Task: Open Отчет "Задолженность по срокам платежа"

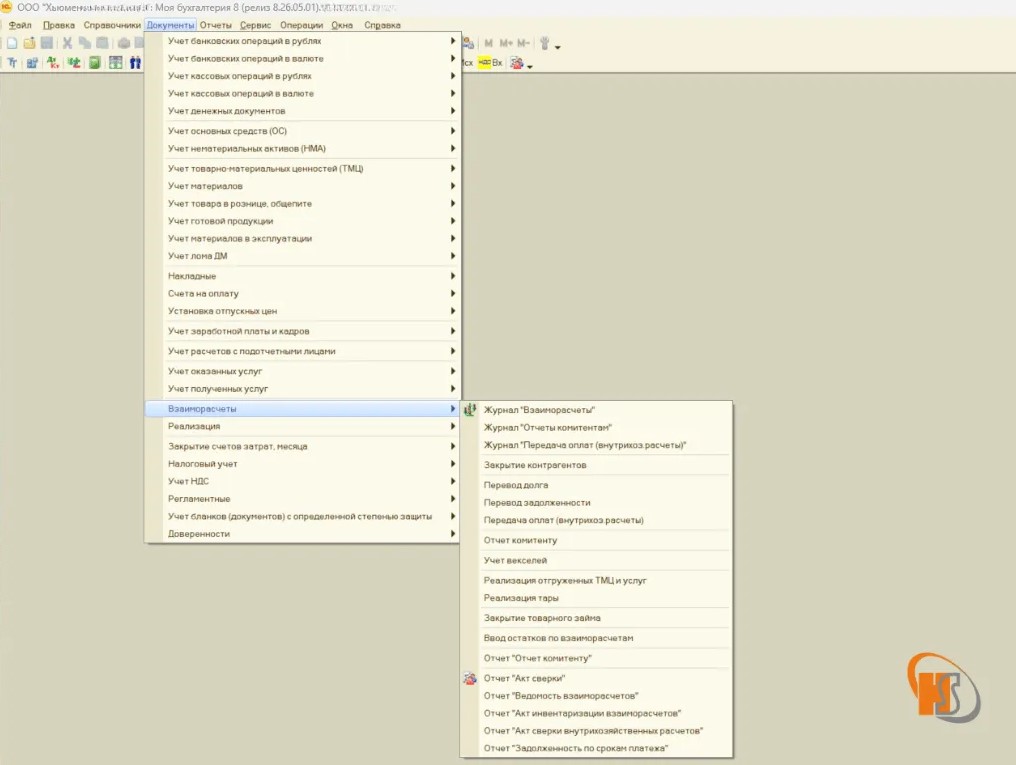Action: (596, 748)
